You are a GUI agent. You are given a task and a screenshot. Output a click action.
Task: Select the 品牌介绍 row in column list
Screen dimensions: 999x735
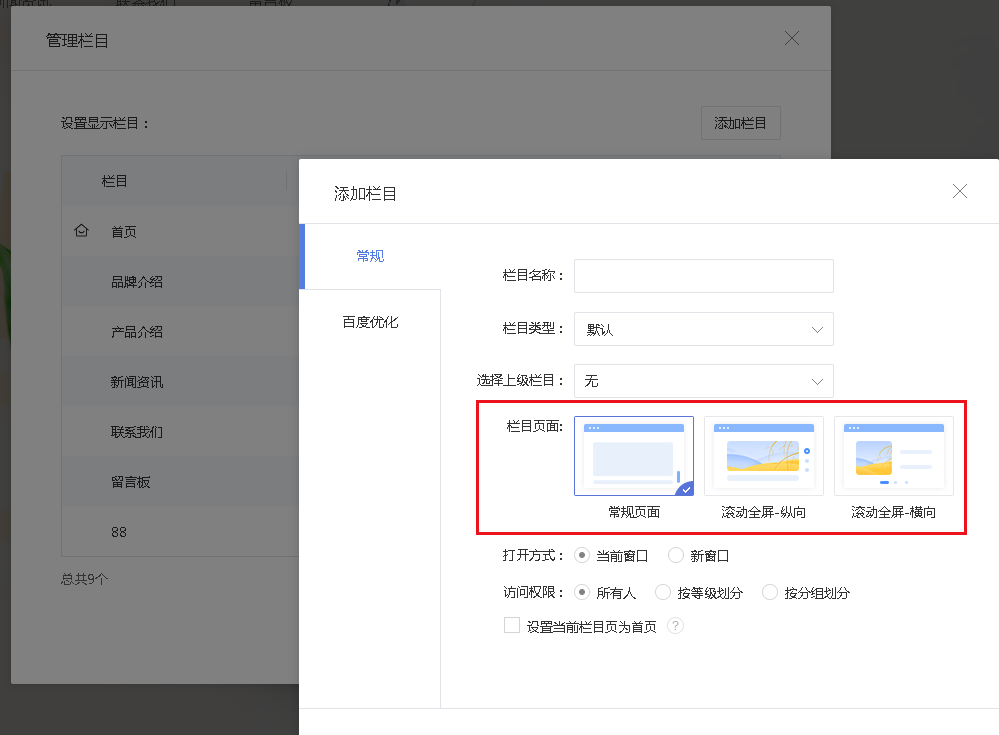(180, 282)
